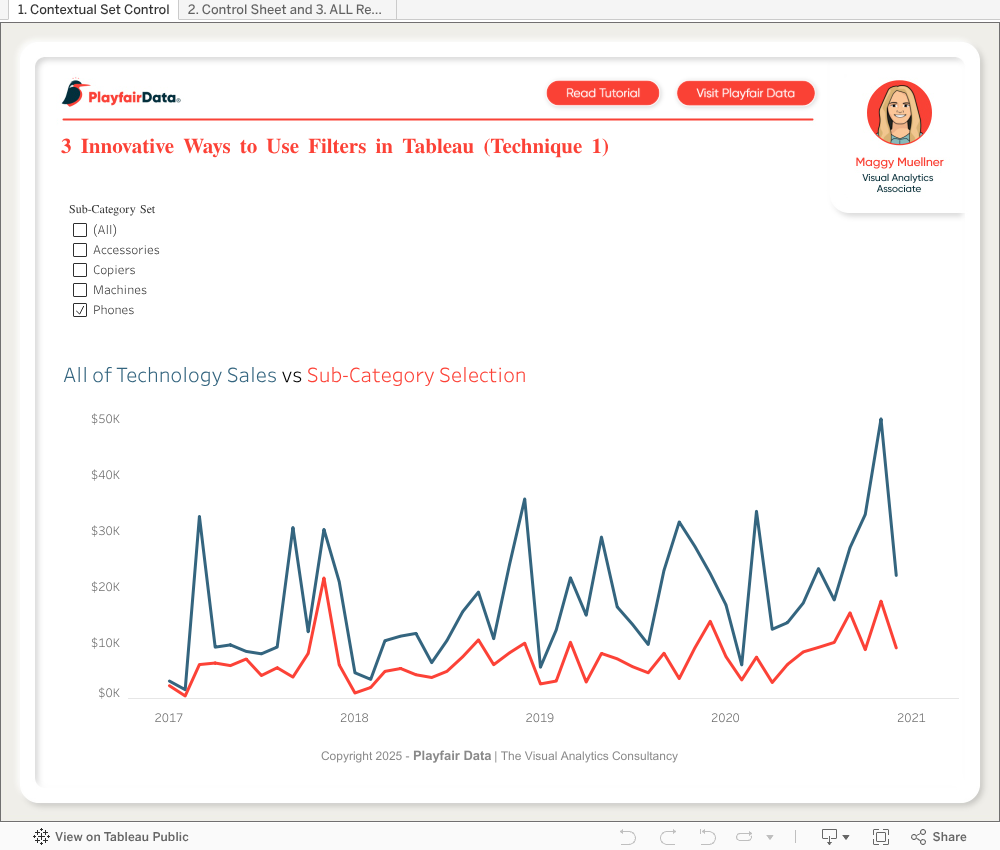This screenshot has height=850, width=1000.
Task: Click the Read Tutorial button
Action: pos(603,93)
